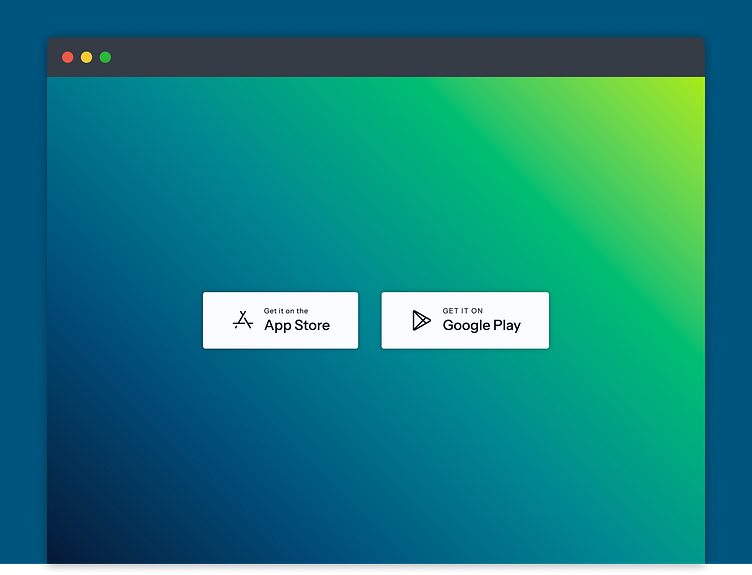Click the "Google Play" label text
752x575 pixels.
(x=482, y=326)
